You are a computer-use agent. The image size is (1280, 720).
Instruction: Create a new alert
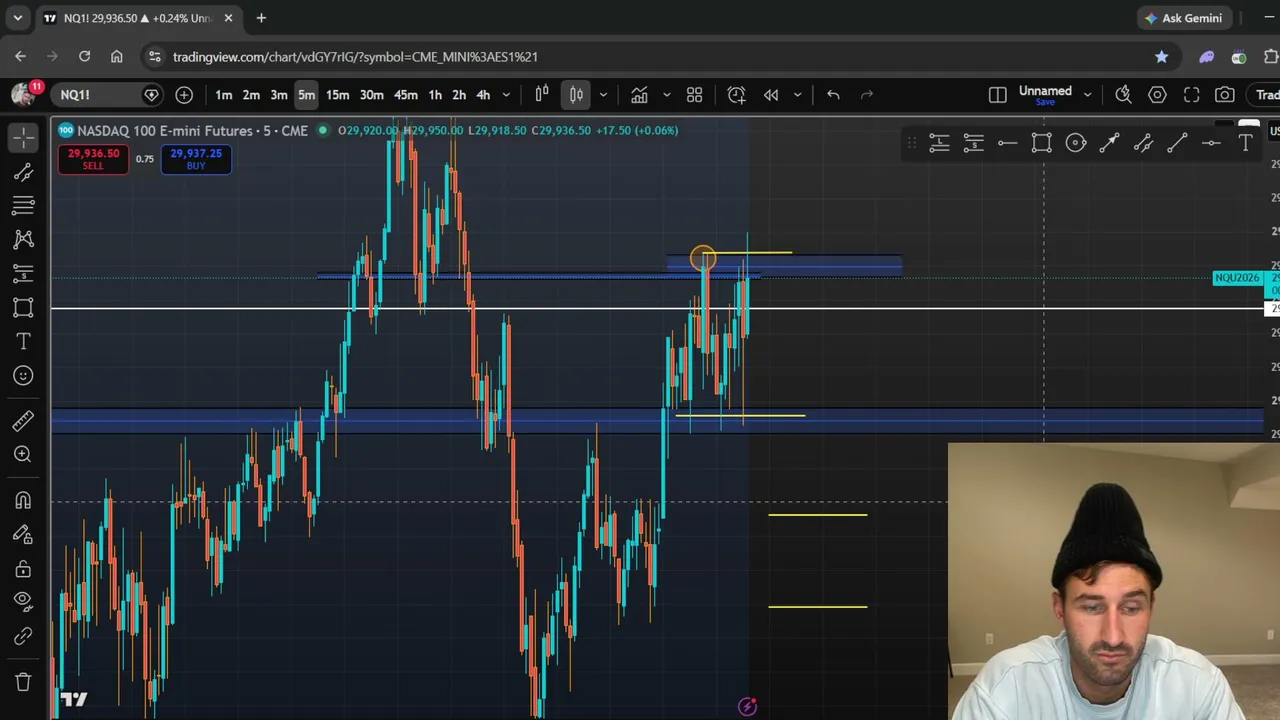[737, 95]
